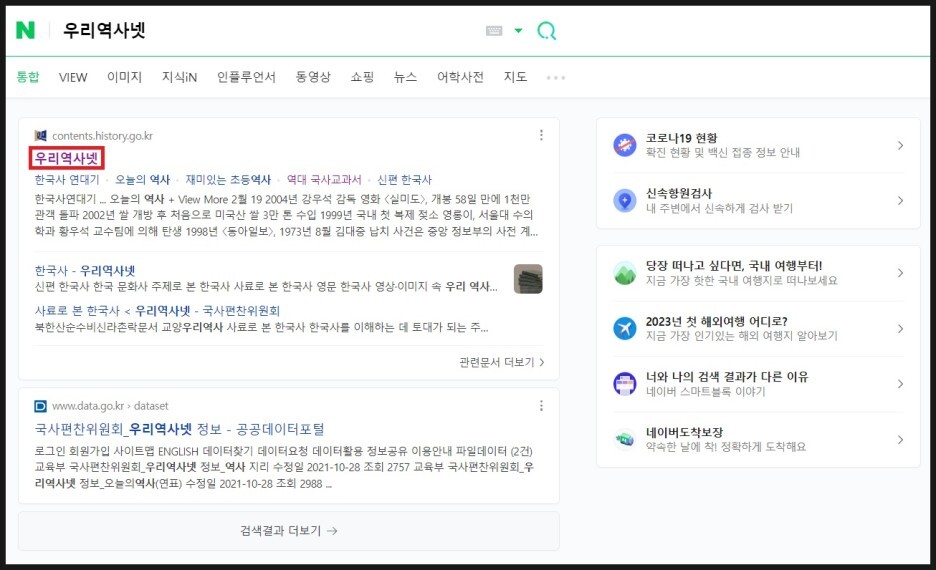Open 국사편찬위원회_우리역사넷 정보 - 공공데이터포털 link

click(180, 429)
